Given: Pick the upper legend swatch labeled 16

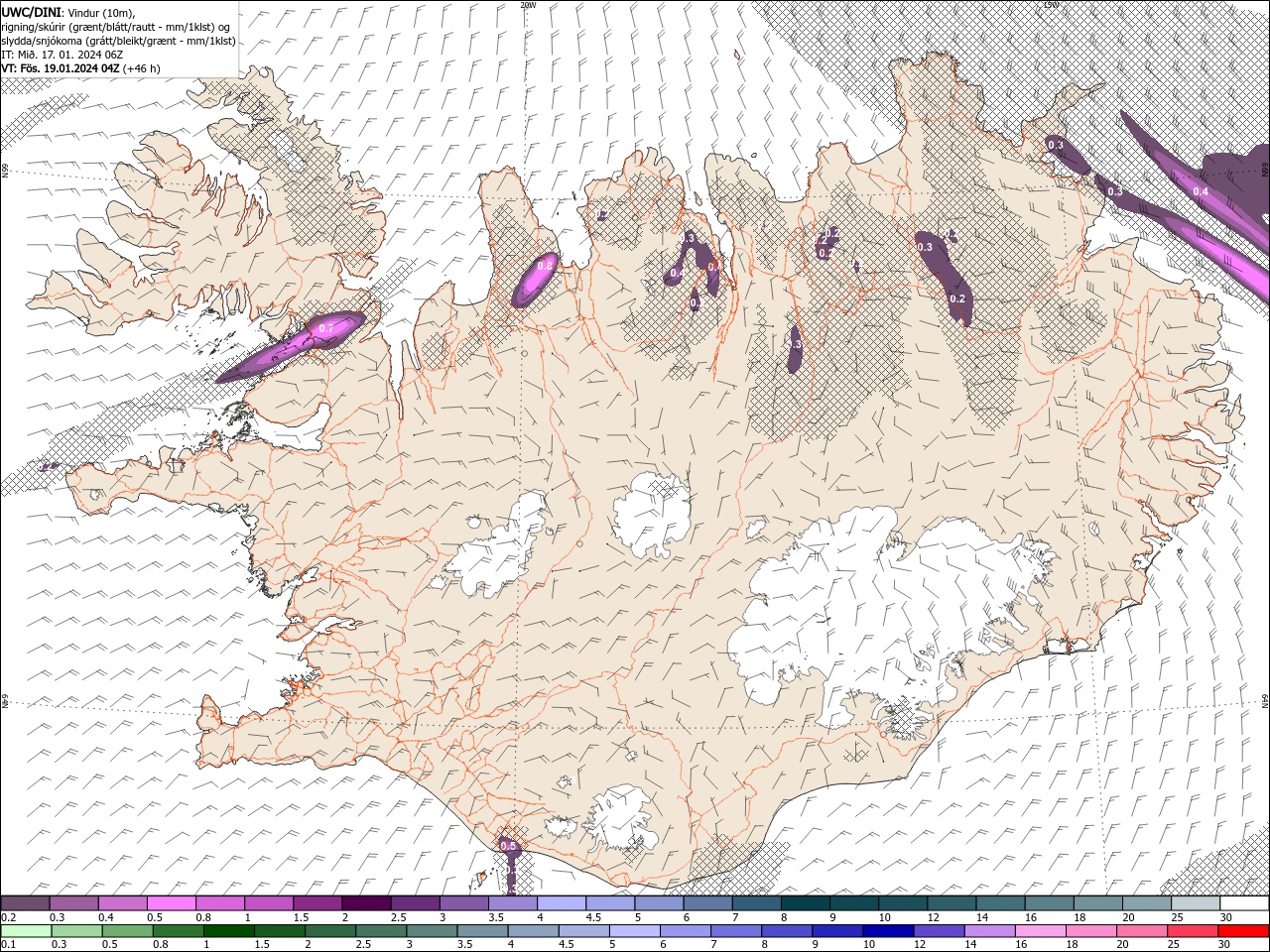Looking at the screenshot, I should (x=1050, y=903).
